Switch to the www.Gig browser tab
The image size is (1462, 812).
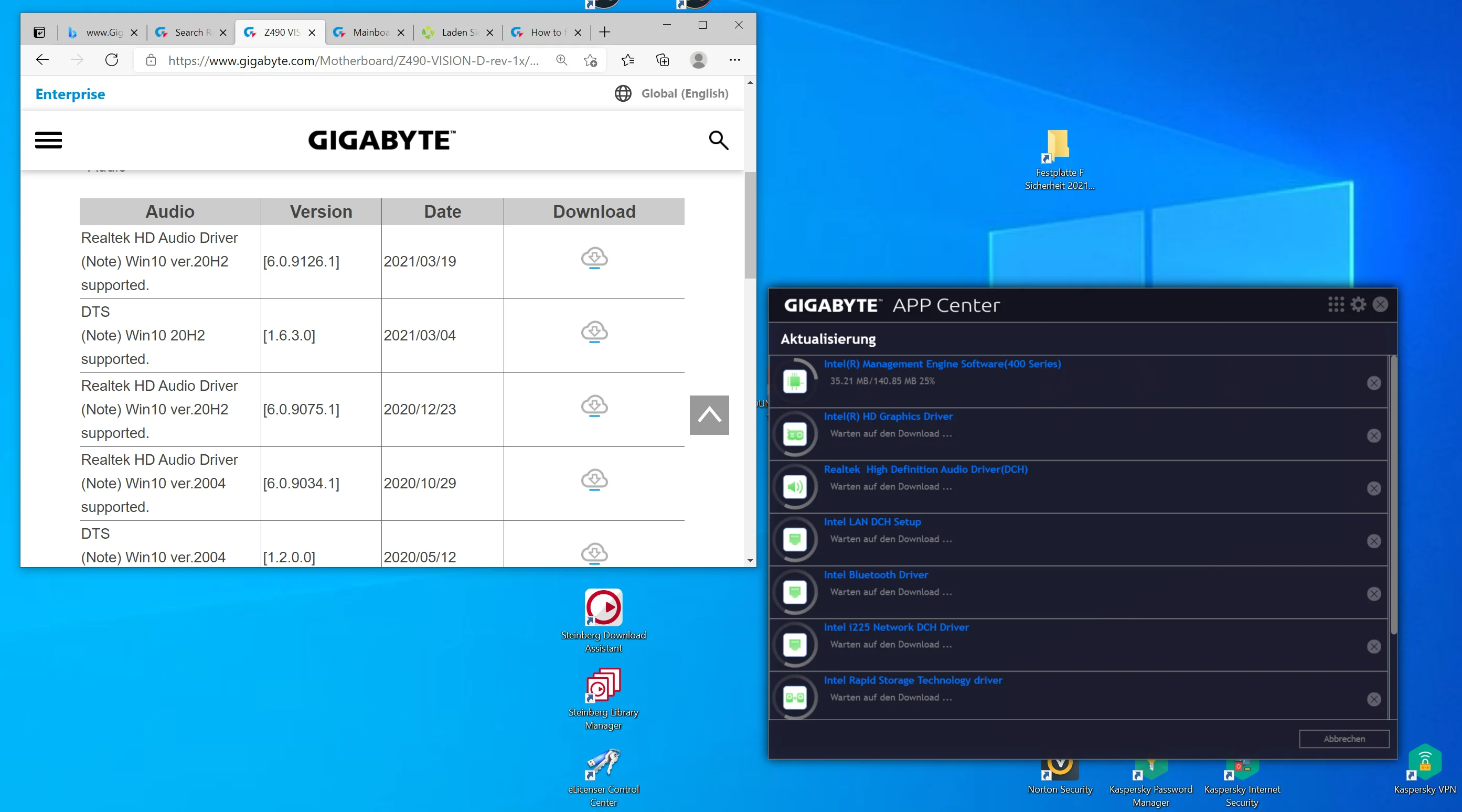point(102,33)
